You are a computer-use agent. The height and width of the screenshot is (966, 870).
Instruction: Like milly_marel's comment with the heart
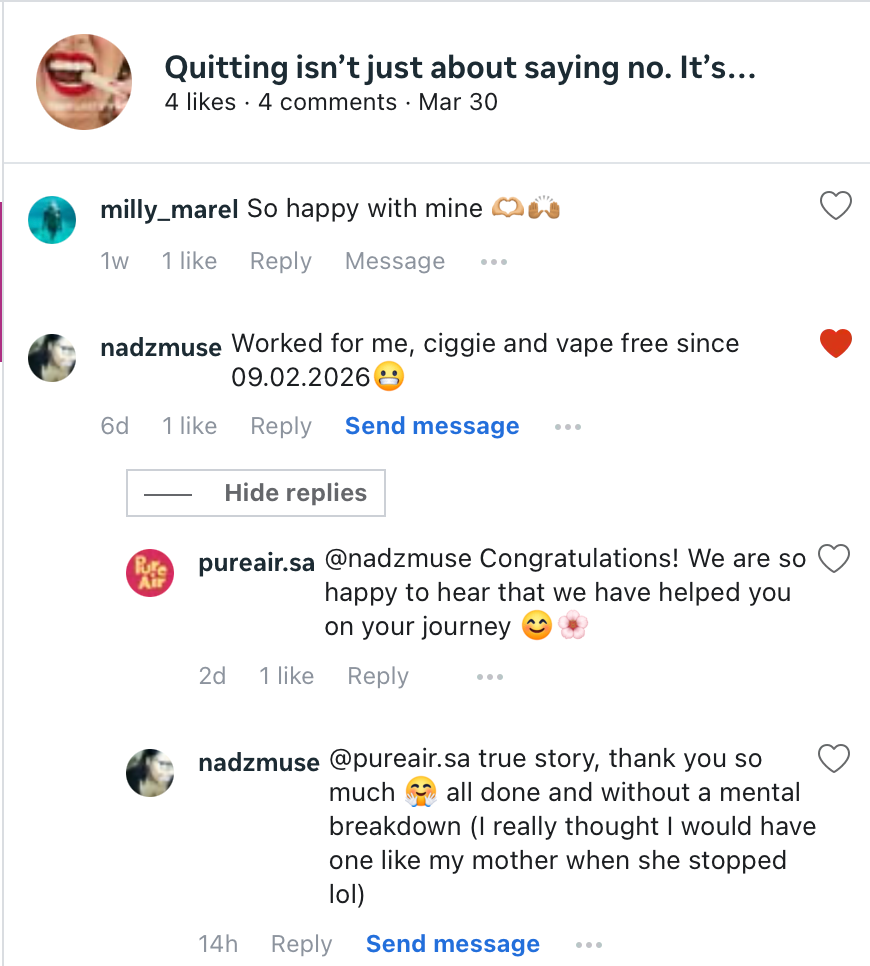point(835,207)
